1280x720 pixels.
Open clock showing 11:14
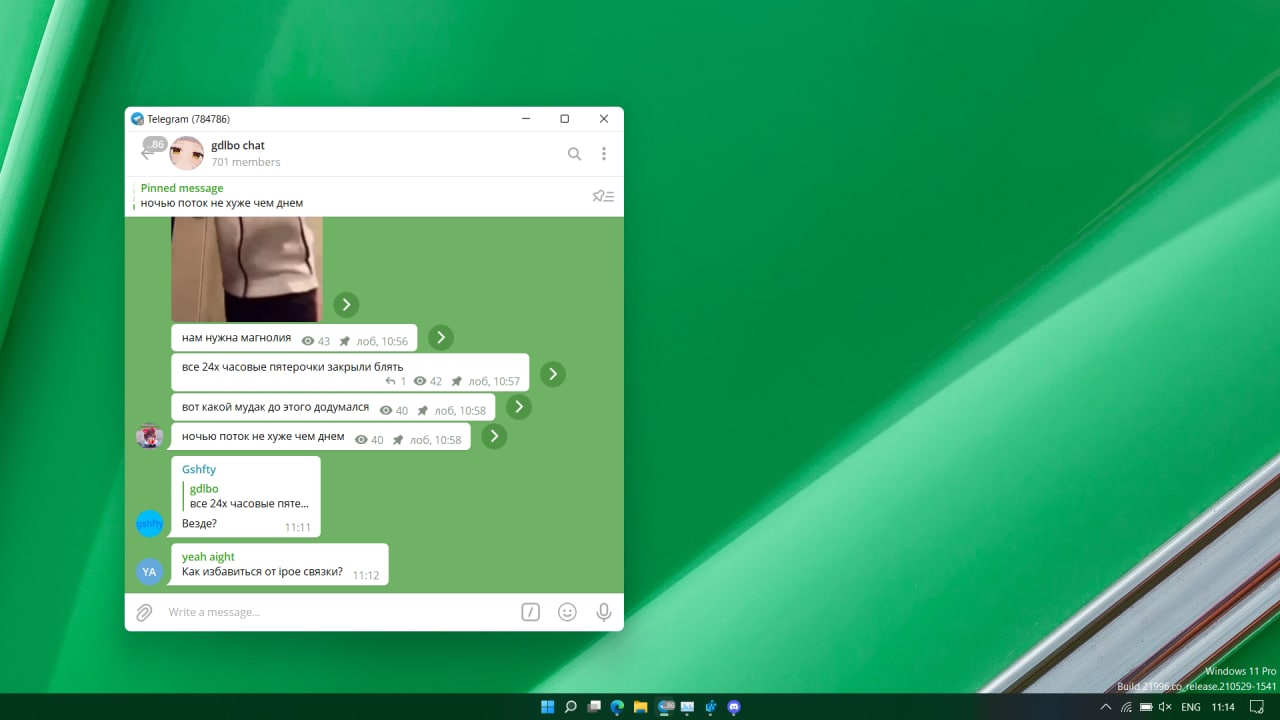click(1223, 707)
